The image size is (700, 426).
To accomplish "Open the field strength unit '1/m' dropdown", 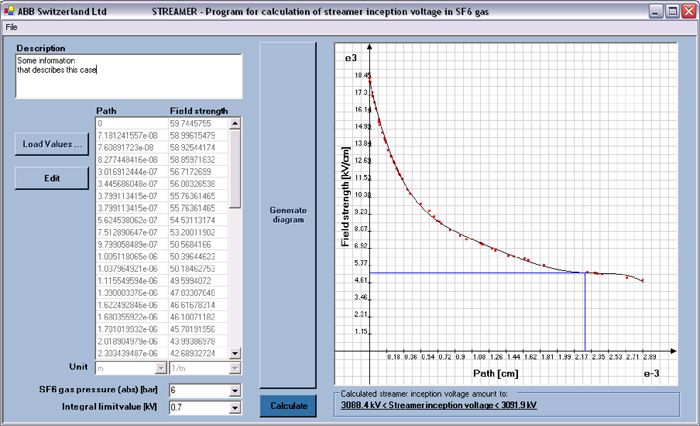I will coord(234,368).
